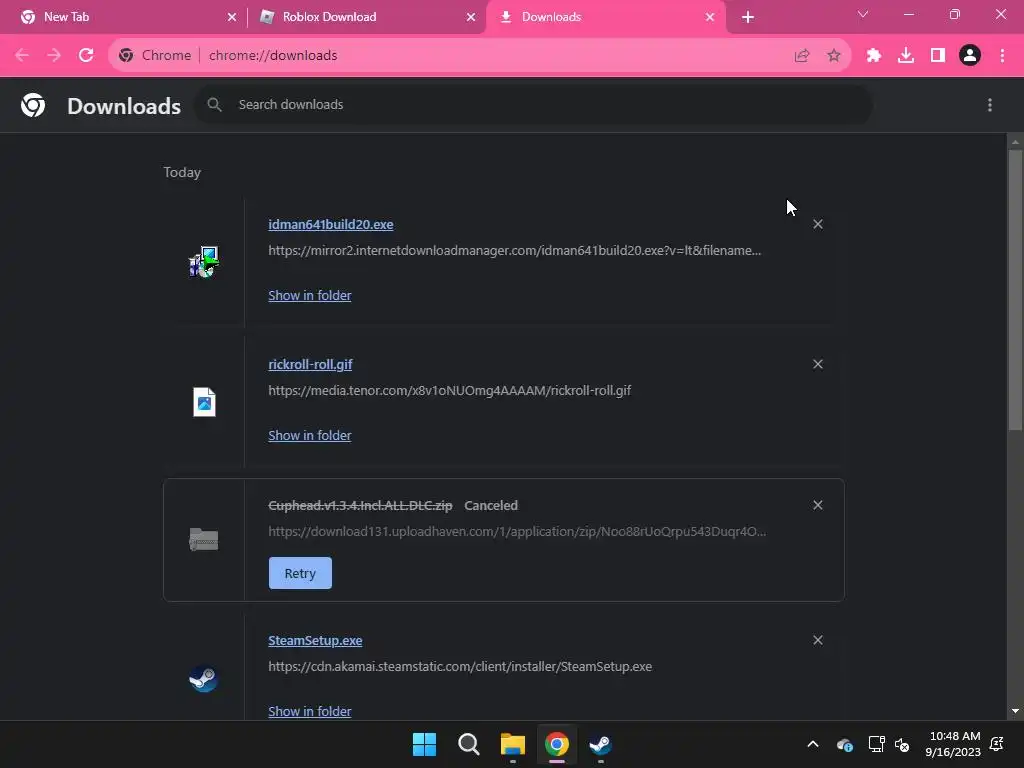Viewport: 1024px width, 768px height.
Task: Click the idman641build20.exe file icon
Action: tap(204, 262)
